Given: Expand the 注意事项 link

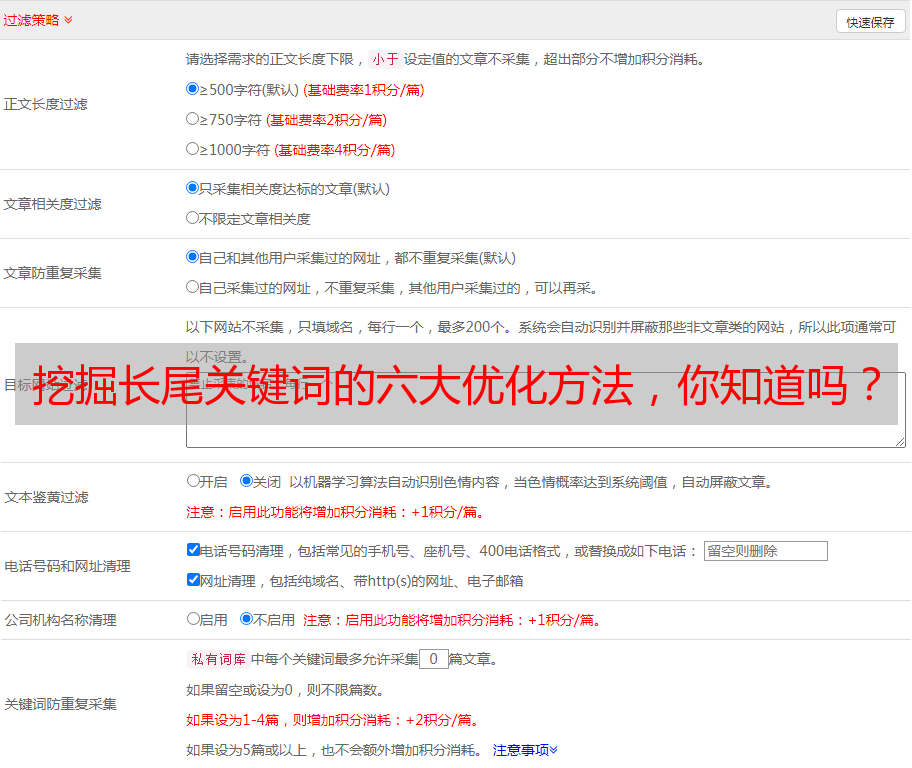Looking at the screenshot, I should pyautogui.click(x=525, y=750).
